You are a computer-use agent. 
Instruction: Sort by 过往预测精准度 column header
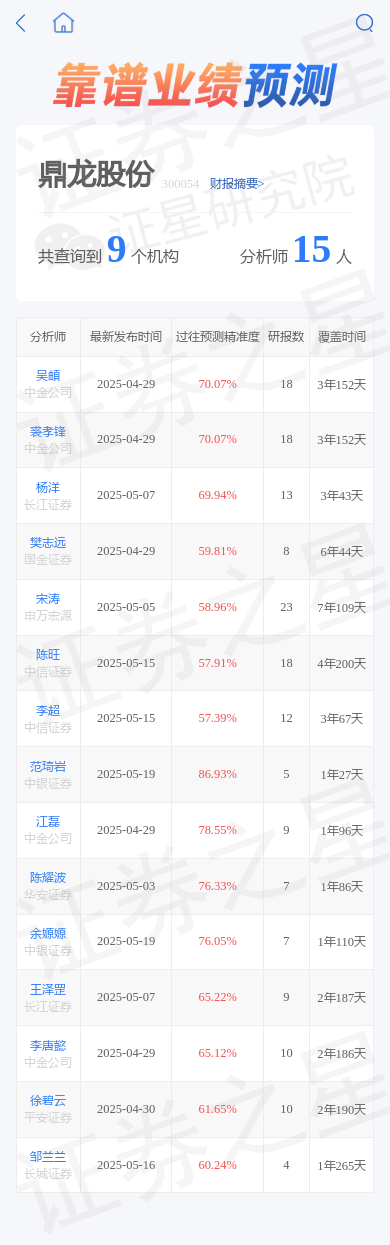[217, 337]
